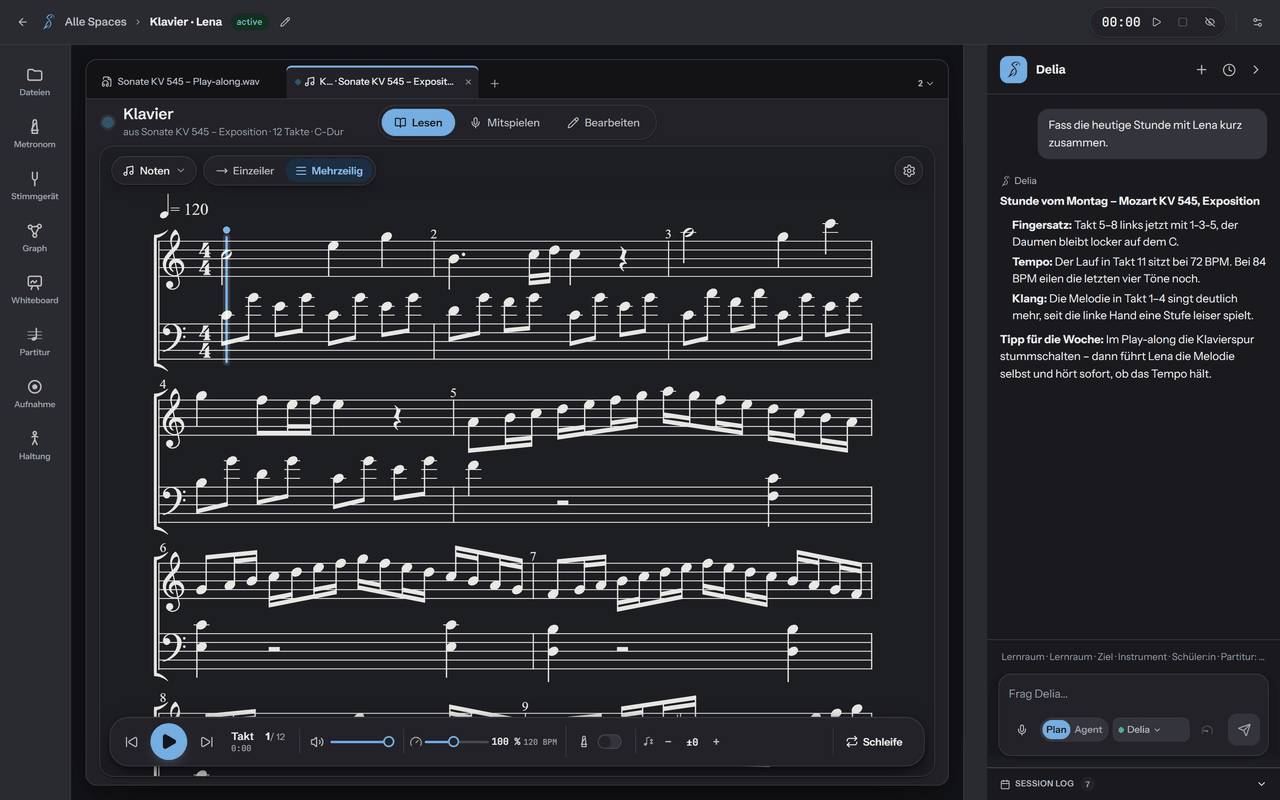Open the Dateien sidebar panel
Image resolution: width=1280 pixels, height=800 pixels.
coord(35,82)
